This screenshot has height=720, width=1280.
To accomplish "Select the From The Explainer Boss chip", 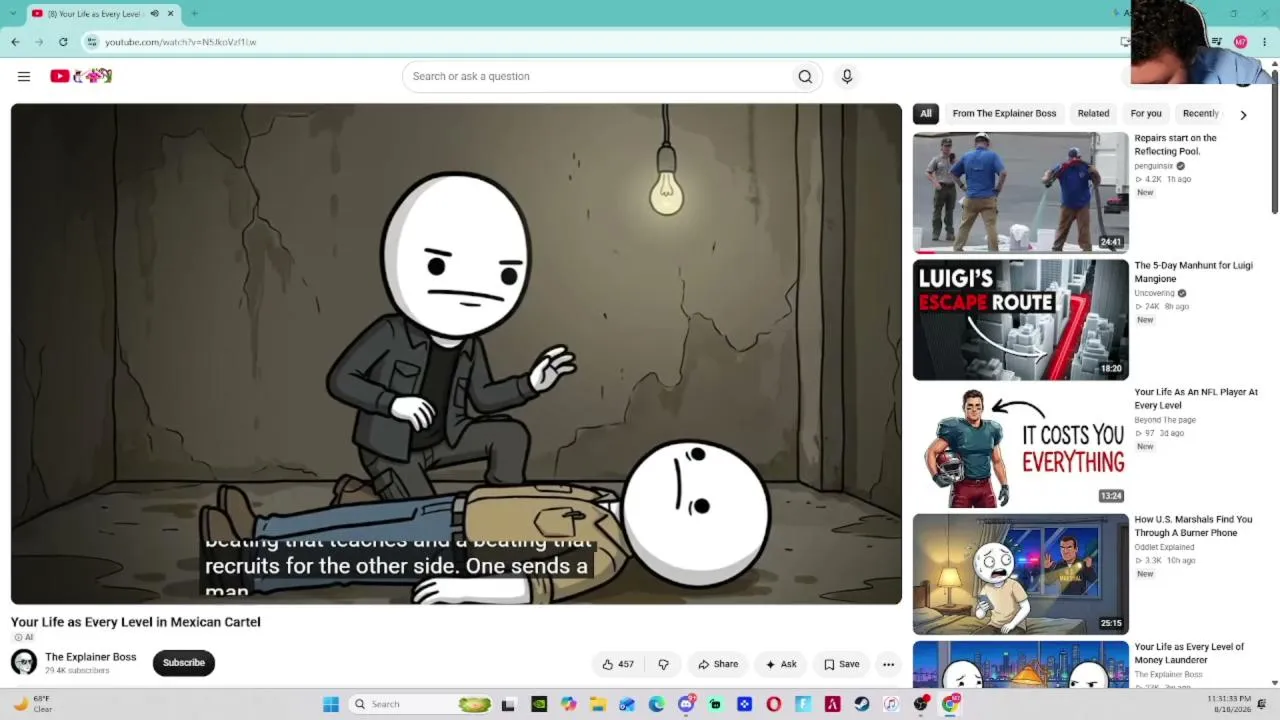I will click(1004, 114).
